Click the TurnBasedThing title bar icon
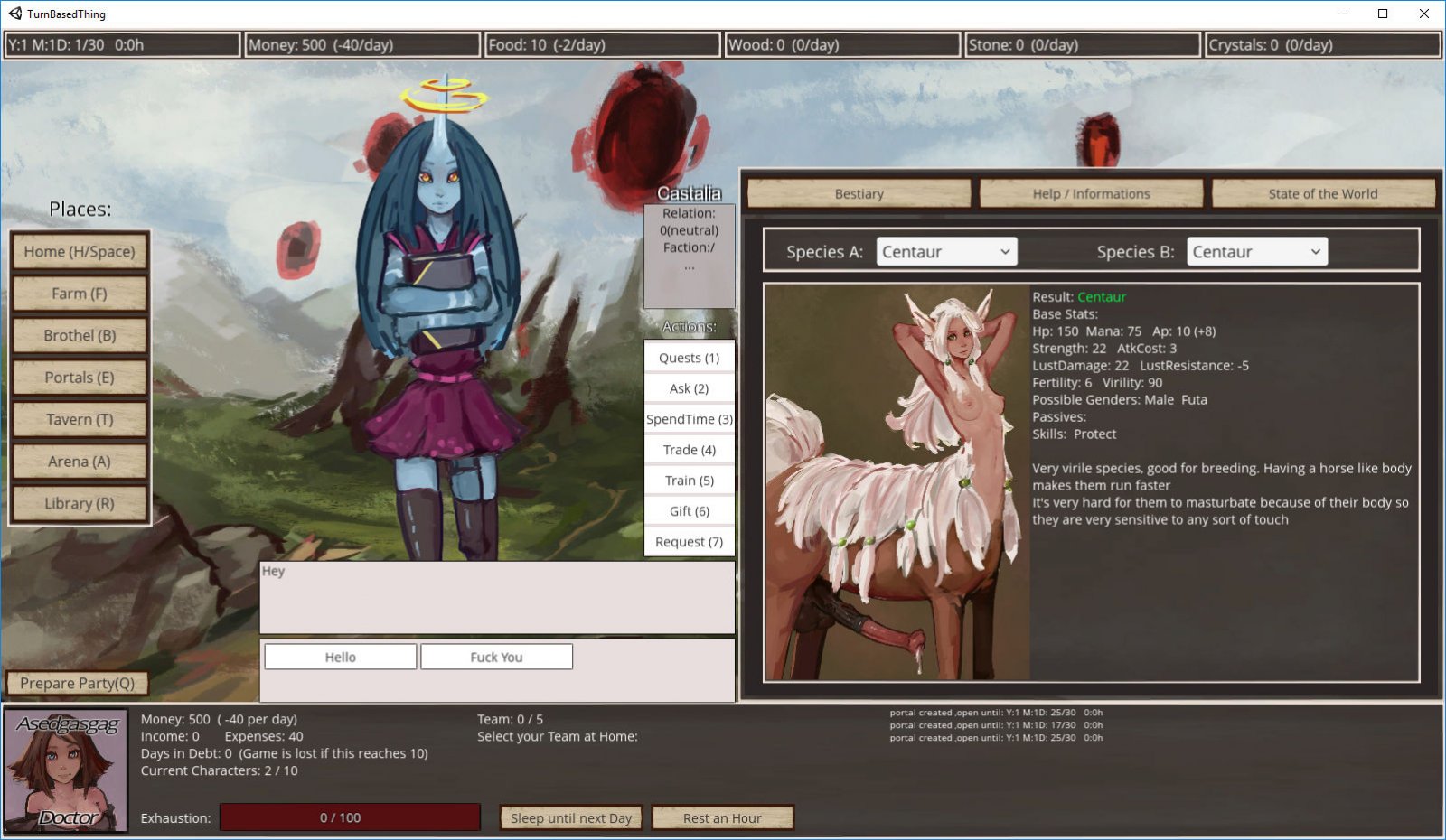Image resolution: width=1446 pixels, height=840 pixels. point(14,14)
